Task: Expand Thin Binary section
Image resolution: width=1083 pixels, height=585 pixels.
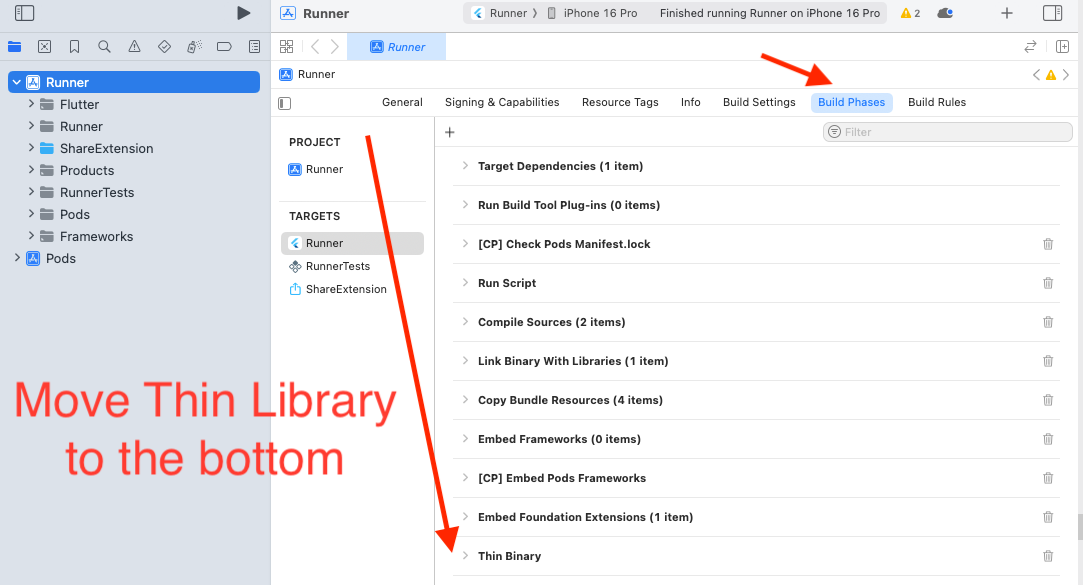Action: pyautogui.click(x=465, y=556)
